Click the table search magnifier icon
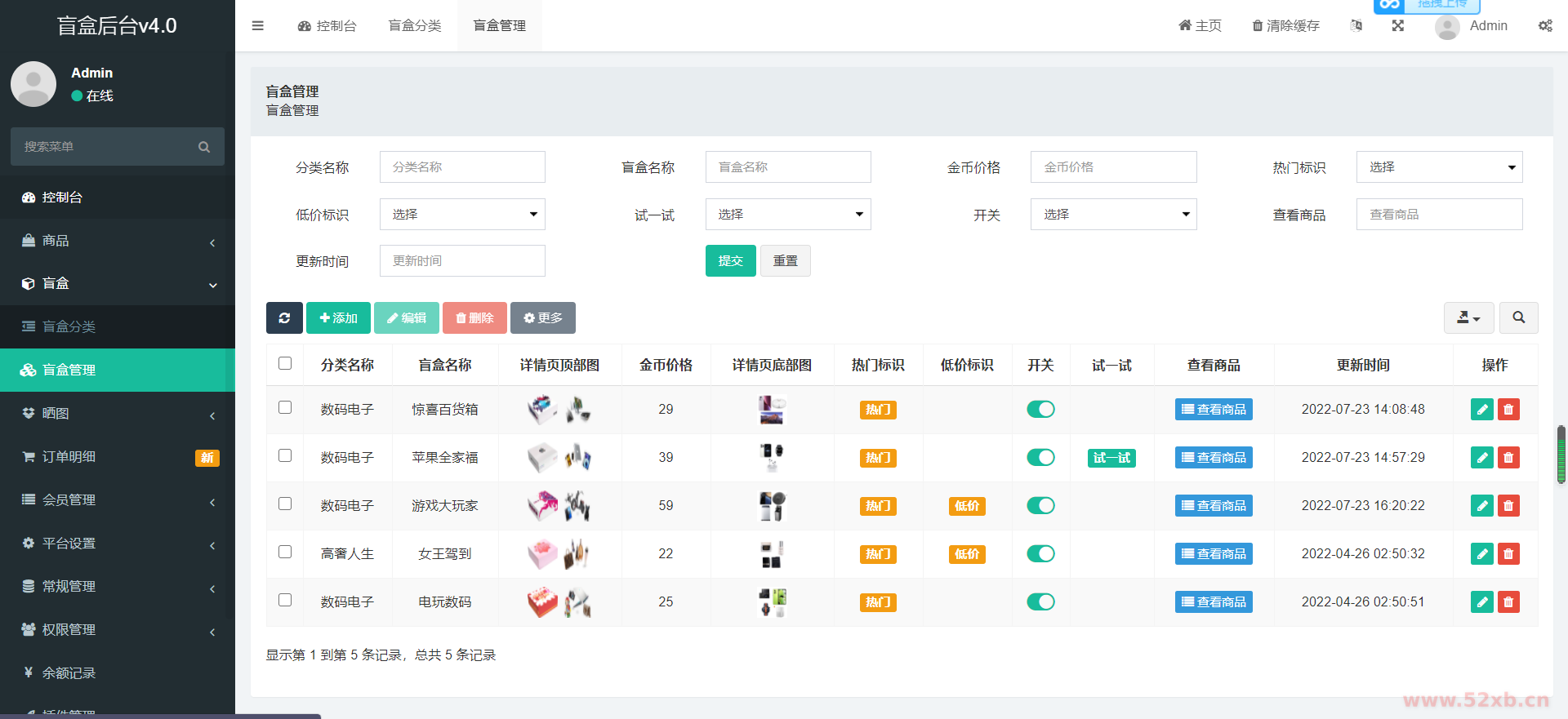This screenshot has height=719, width=1568. click(x=1518, y=318)
